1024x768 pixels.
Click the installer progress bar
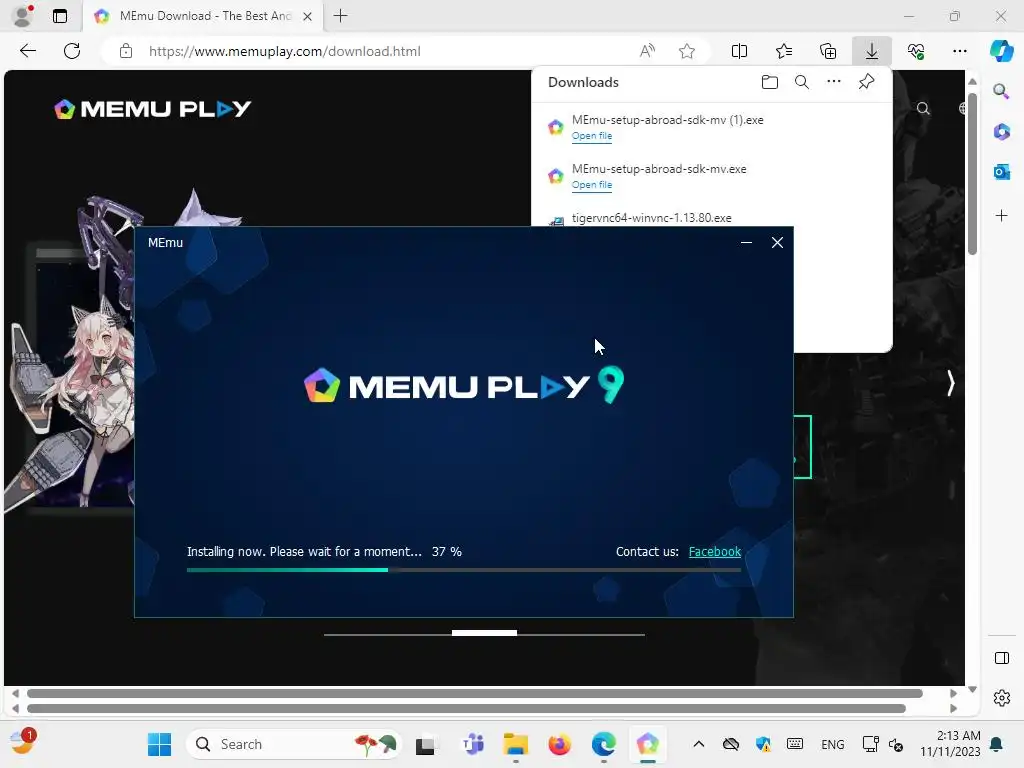coord(464,570)
